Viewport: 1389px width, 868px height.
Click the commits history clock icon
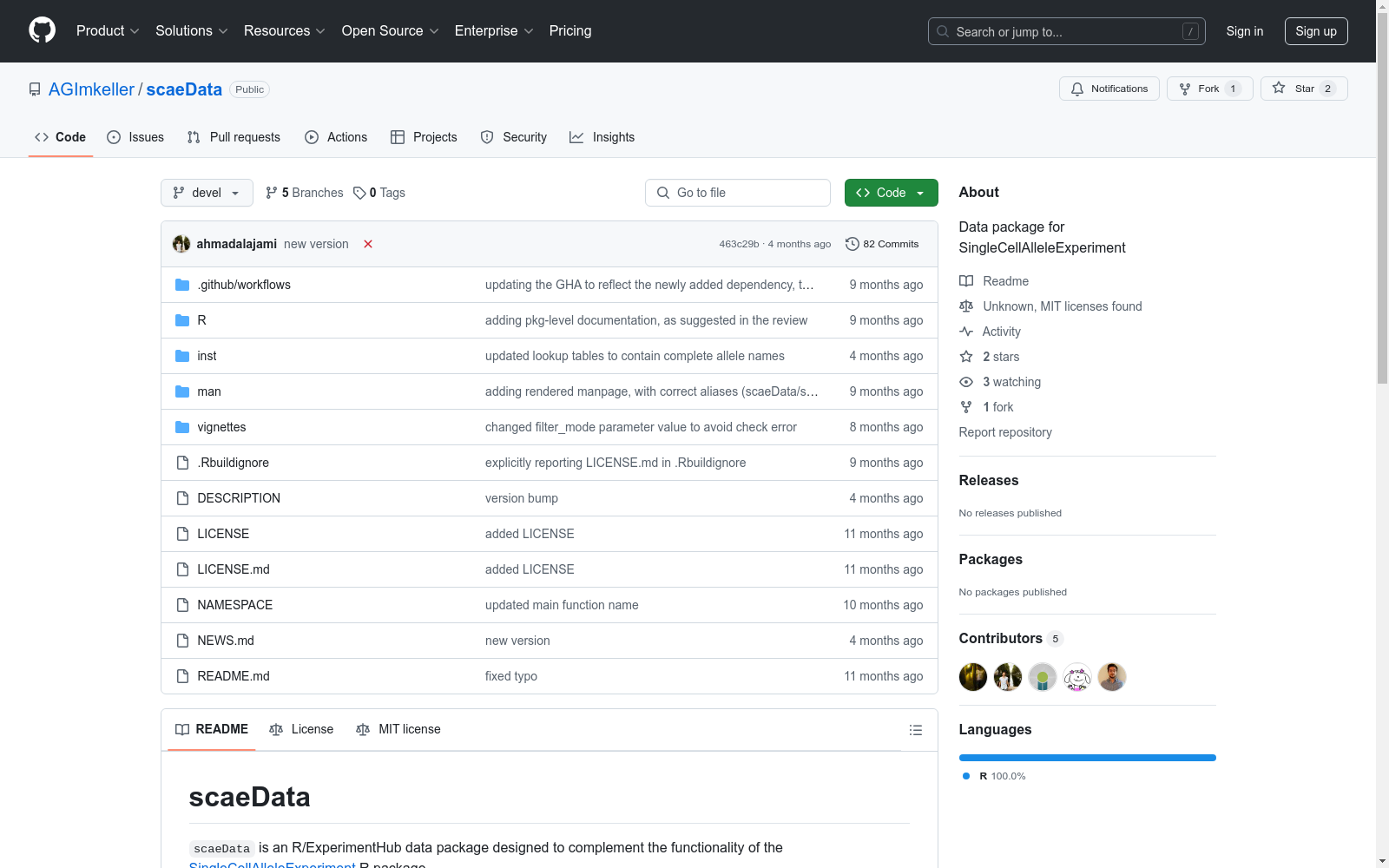coord(852,244)
